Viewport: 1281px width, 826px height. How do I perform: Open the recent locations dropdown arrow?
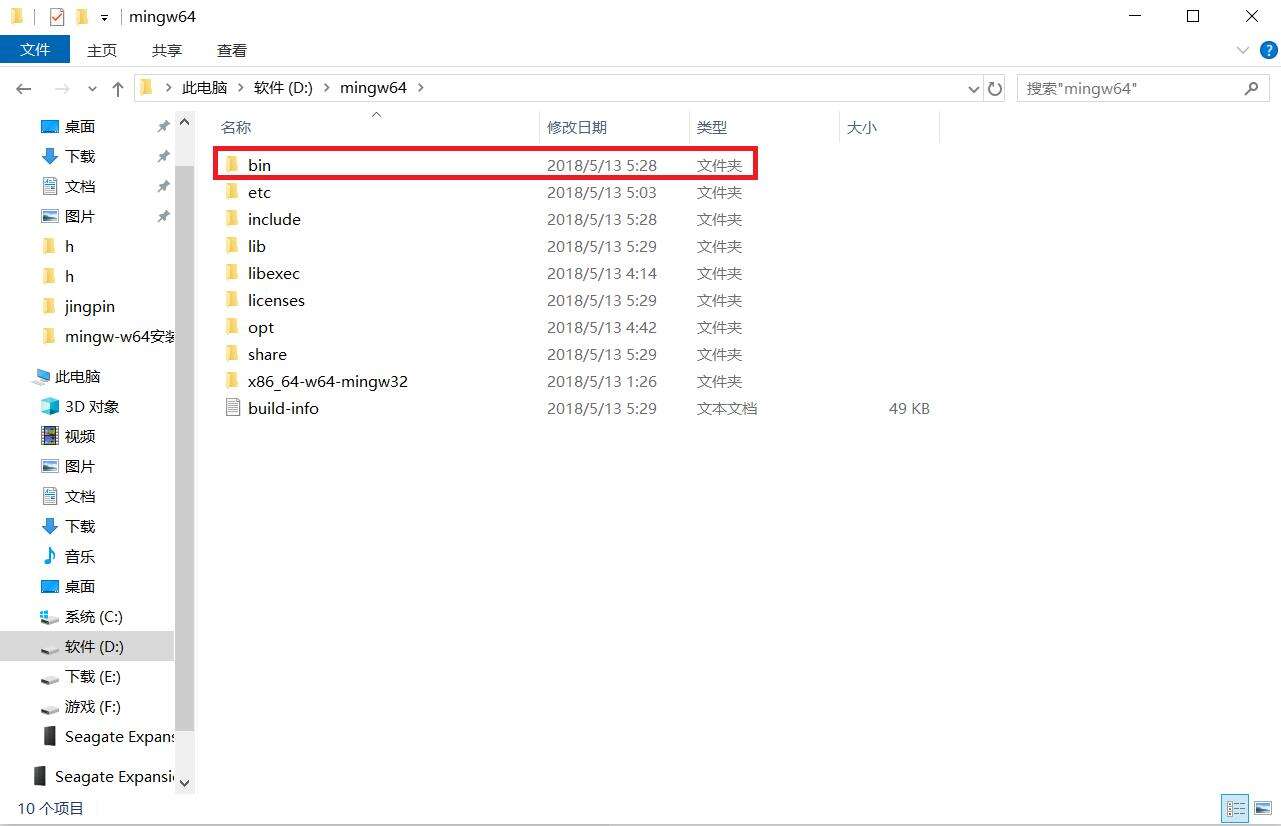click(92, 89)
